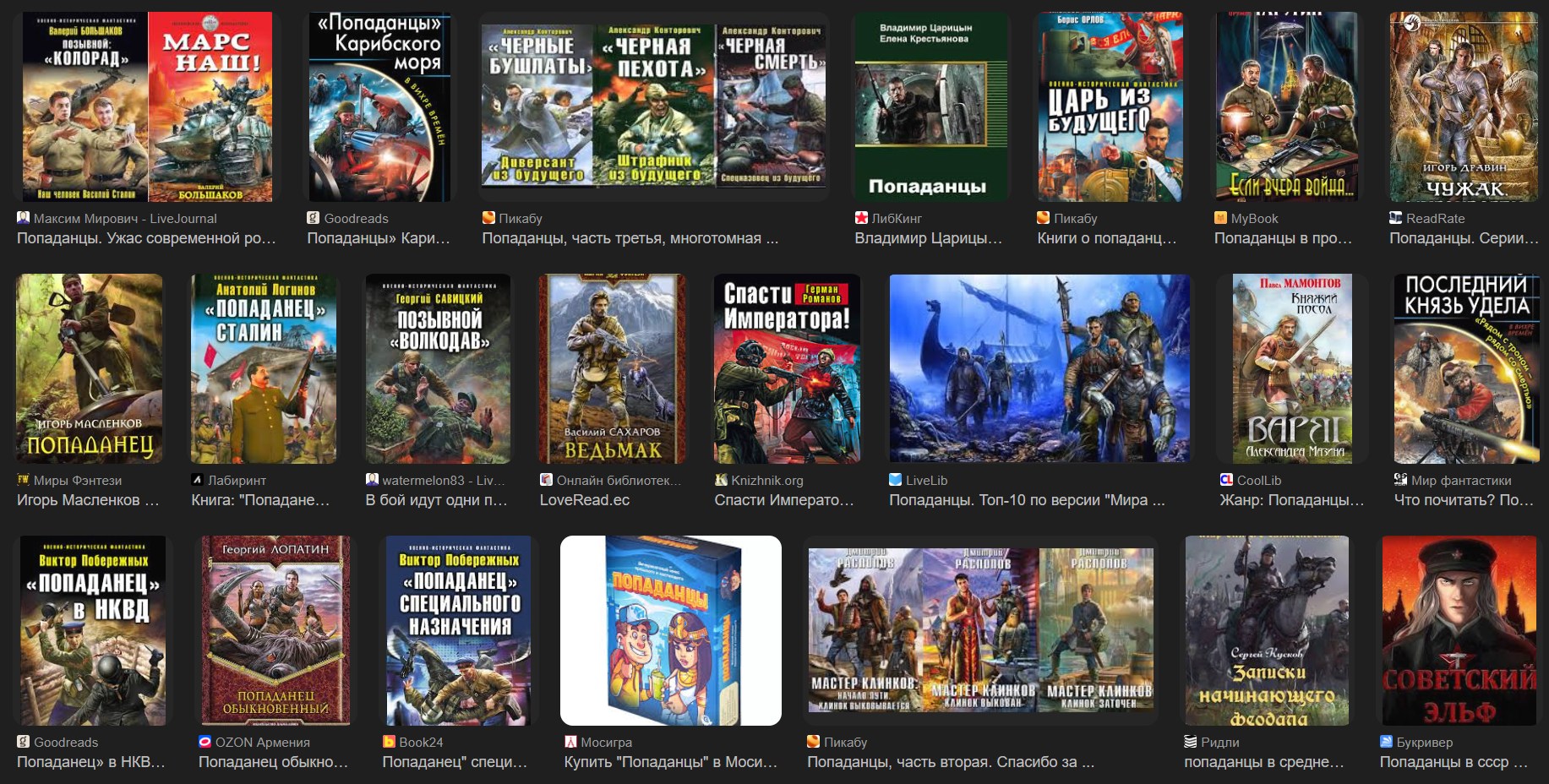Click the Букривер favicon
The image size is (1549, 784).
click(1386, 742)
